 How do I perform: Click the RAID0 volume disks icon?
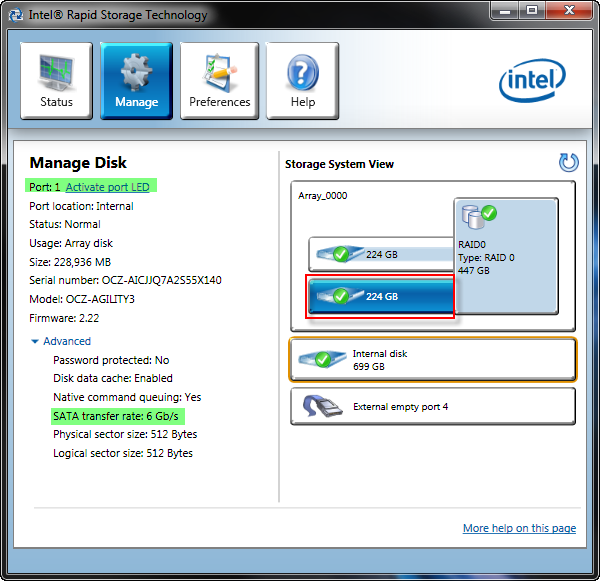[x=479, y=216]
